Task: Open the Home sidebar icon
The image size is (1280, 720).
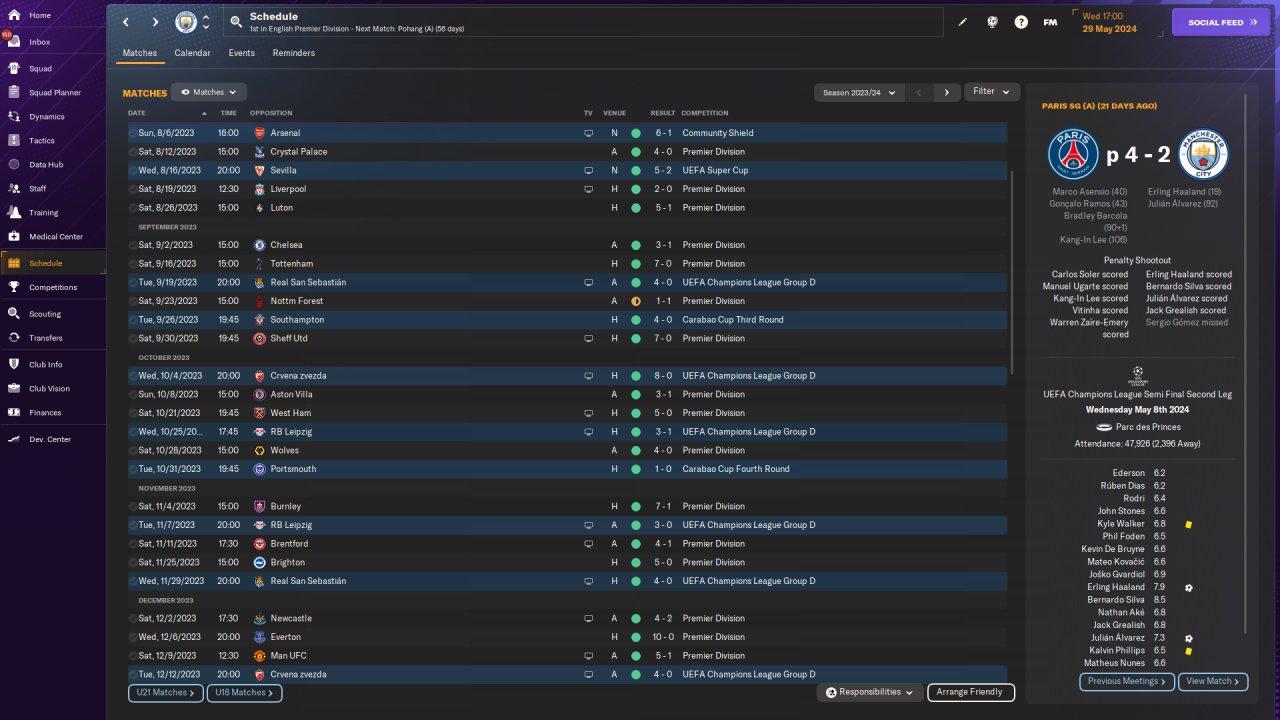Action: tap(14, 16)
